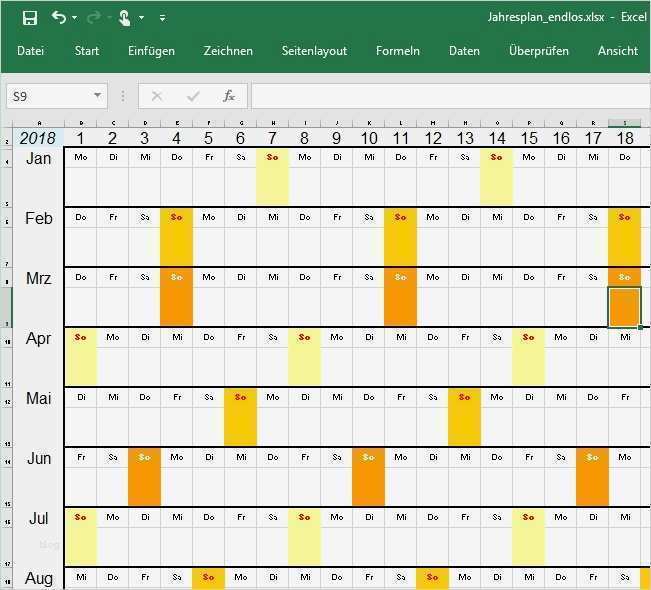Select the So cell for August 5

208,578
